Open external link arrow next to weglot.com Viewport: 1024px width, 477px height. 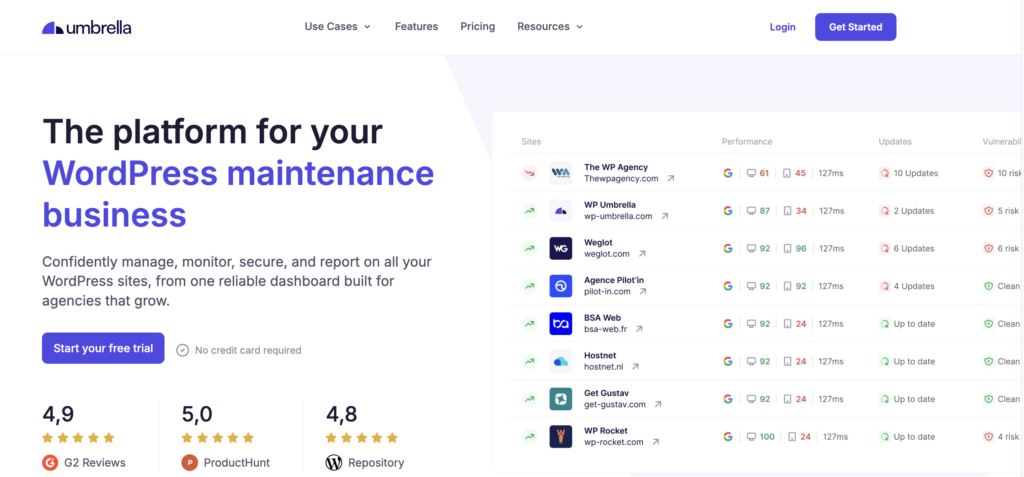pos(642,254)
